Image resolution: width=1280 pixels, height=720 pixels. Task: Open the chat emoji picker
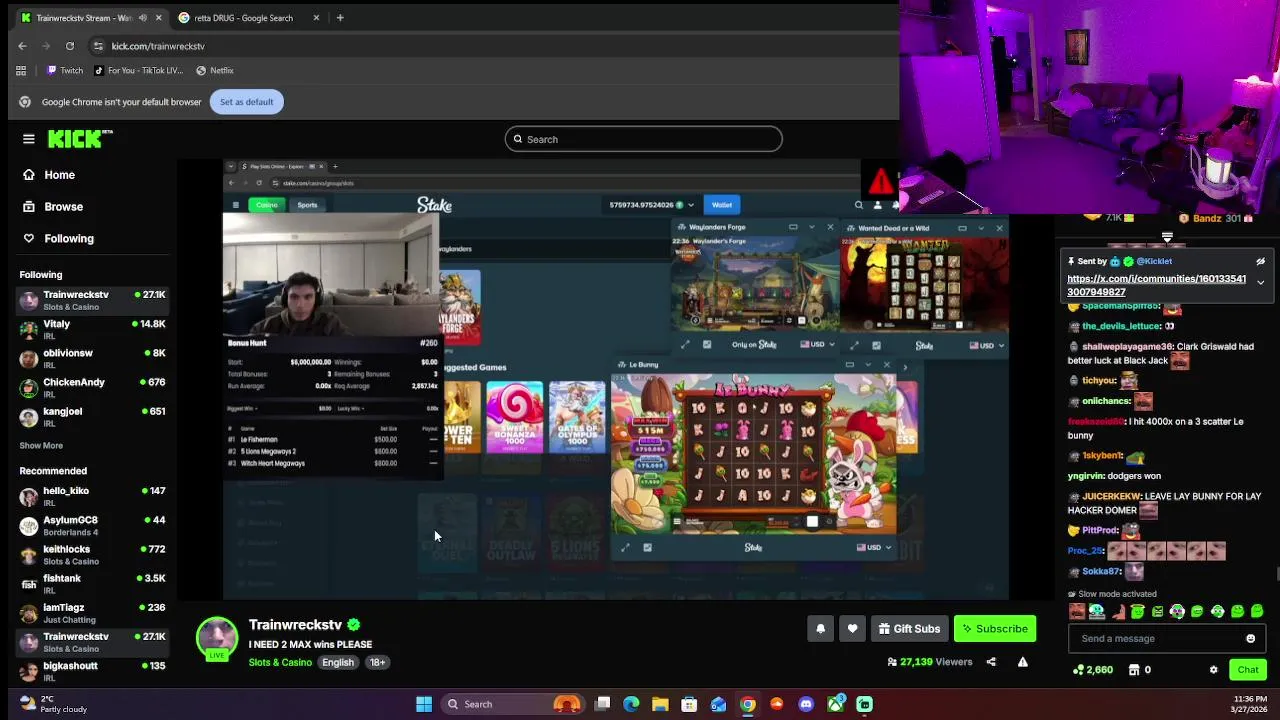tap(1250, 639)
